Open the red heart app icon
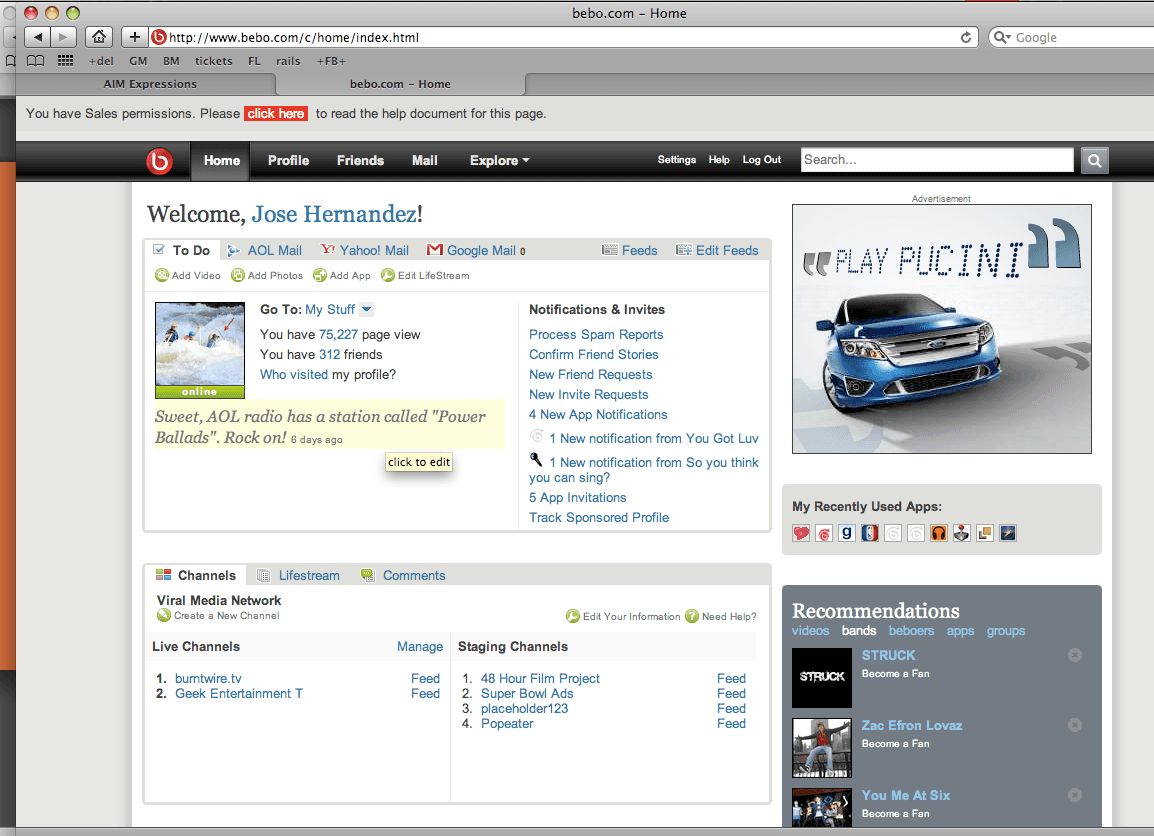 tap(801, 534)
